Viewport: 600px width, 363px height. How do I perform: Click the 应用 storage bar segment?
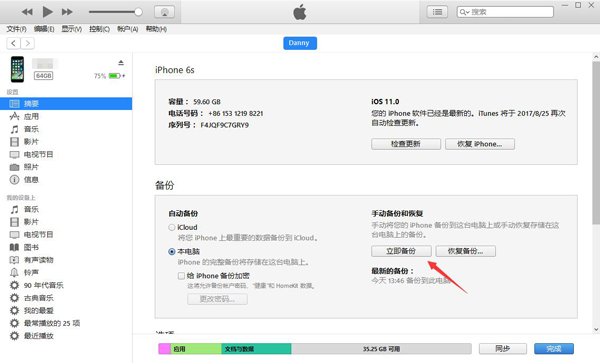pyautogui.click(x=196, y=348)
